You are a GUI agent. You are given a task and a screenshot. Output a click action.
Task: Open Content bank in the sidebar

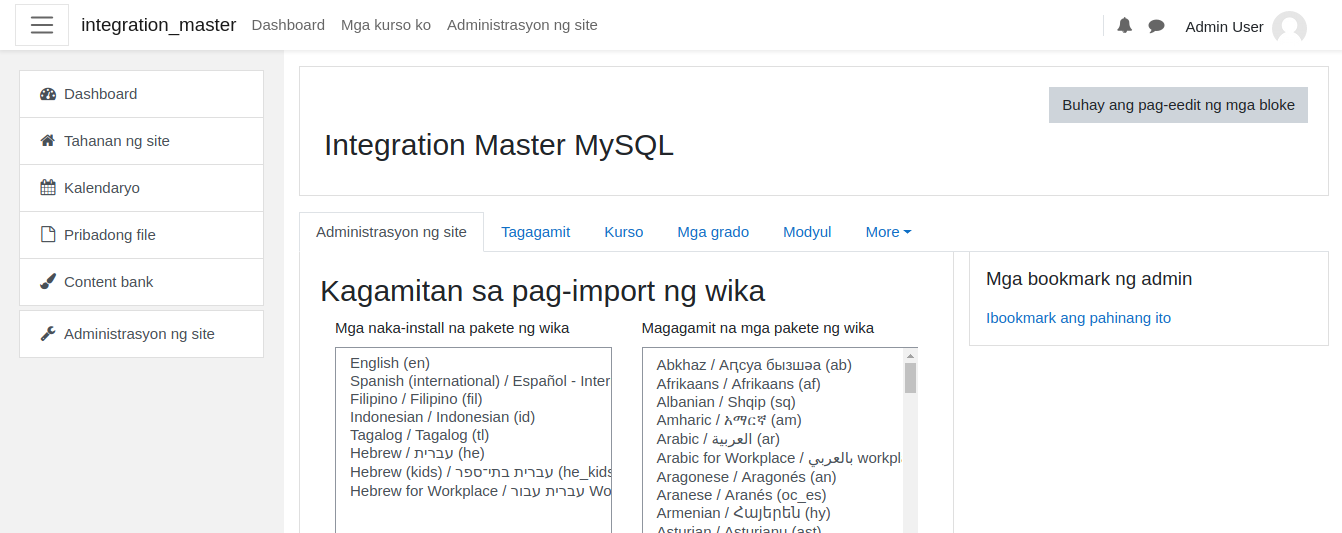tap(141, 282)
